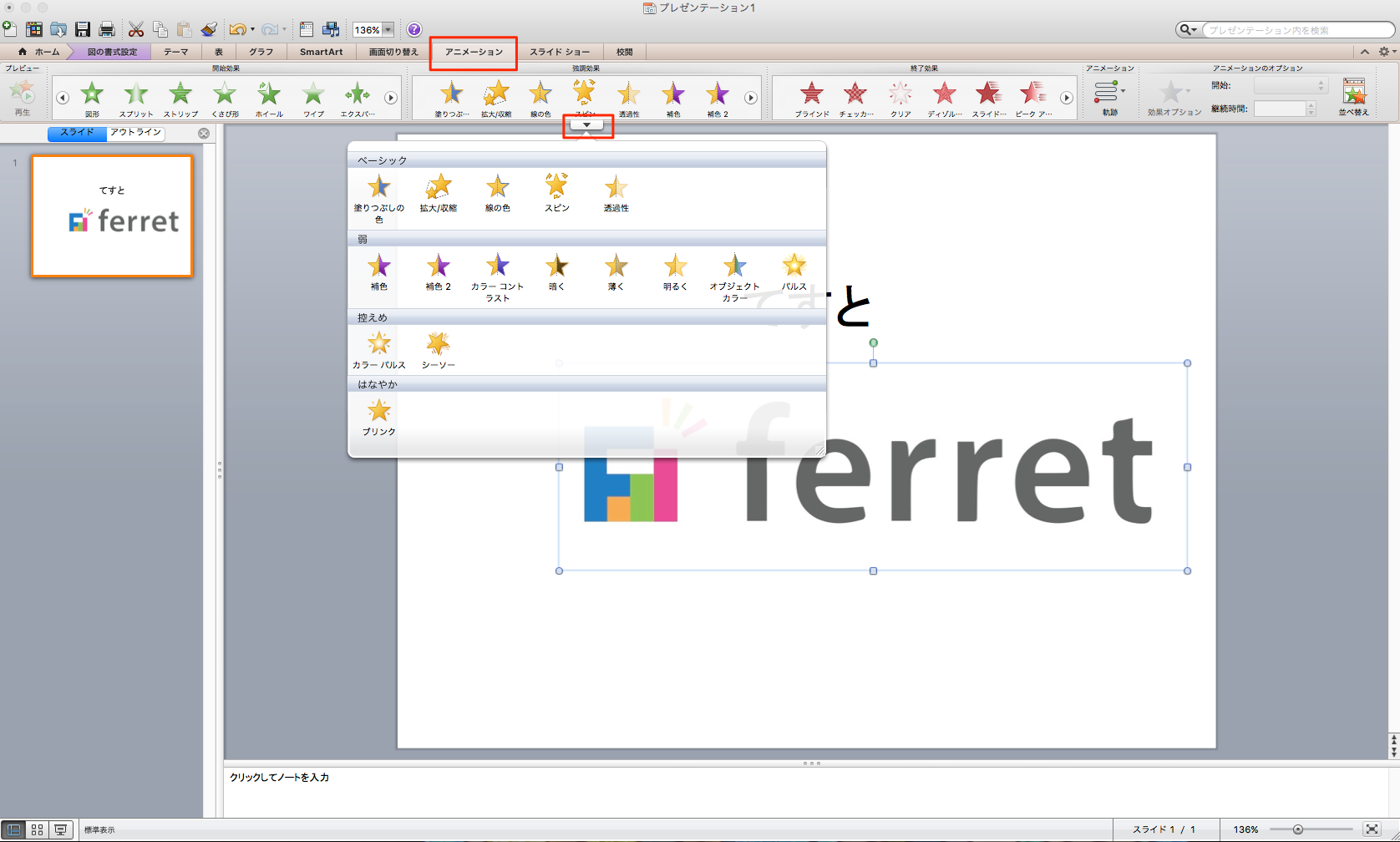Select the Format Painter brush icon
1400x842 pixels.
coord(209,29)
